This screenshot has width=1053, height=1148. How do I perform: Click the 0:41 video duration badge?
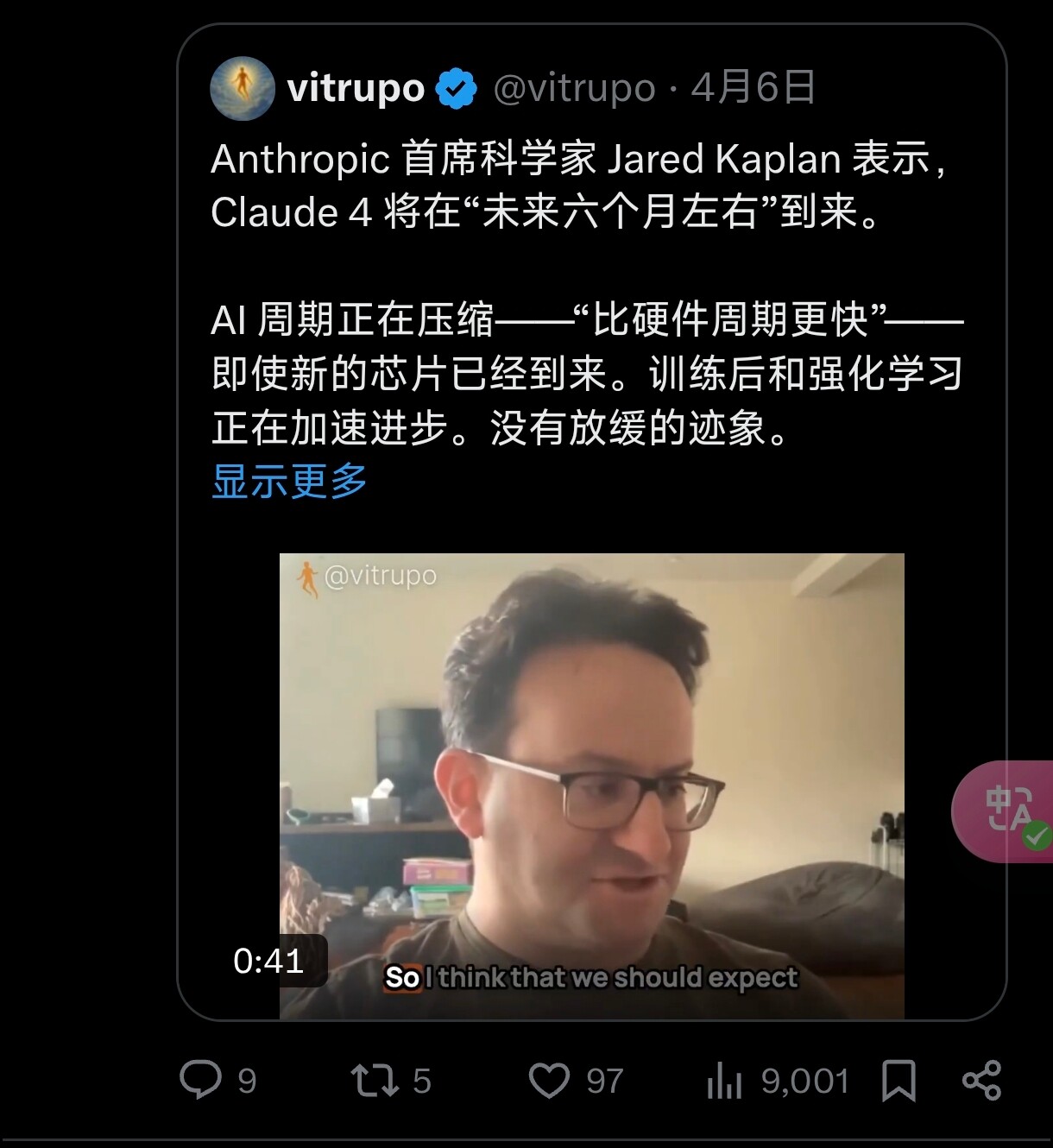tap(268, 961)
